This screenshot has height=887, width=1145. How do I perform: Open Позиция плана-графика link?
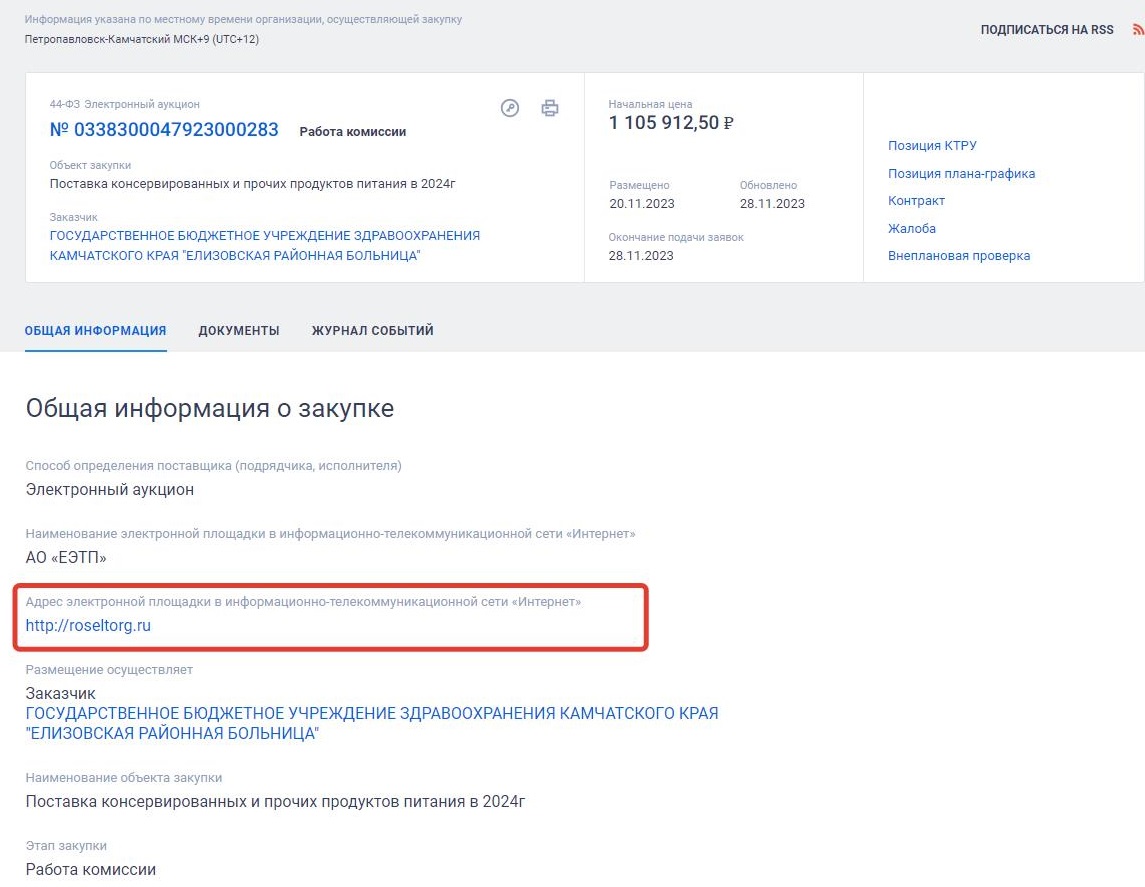click(x=961, y=173)
